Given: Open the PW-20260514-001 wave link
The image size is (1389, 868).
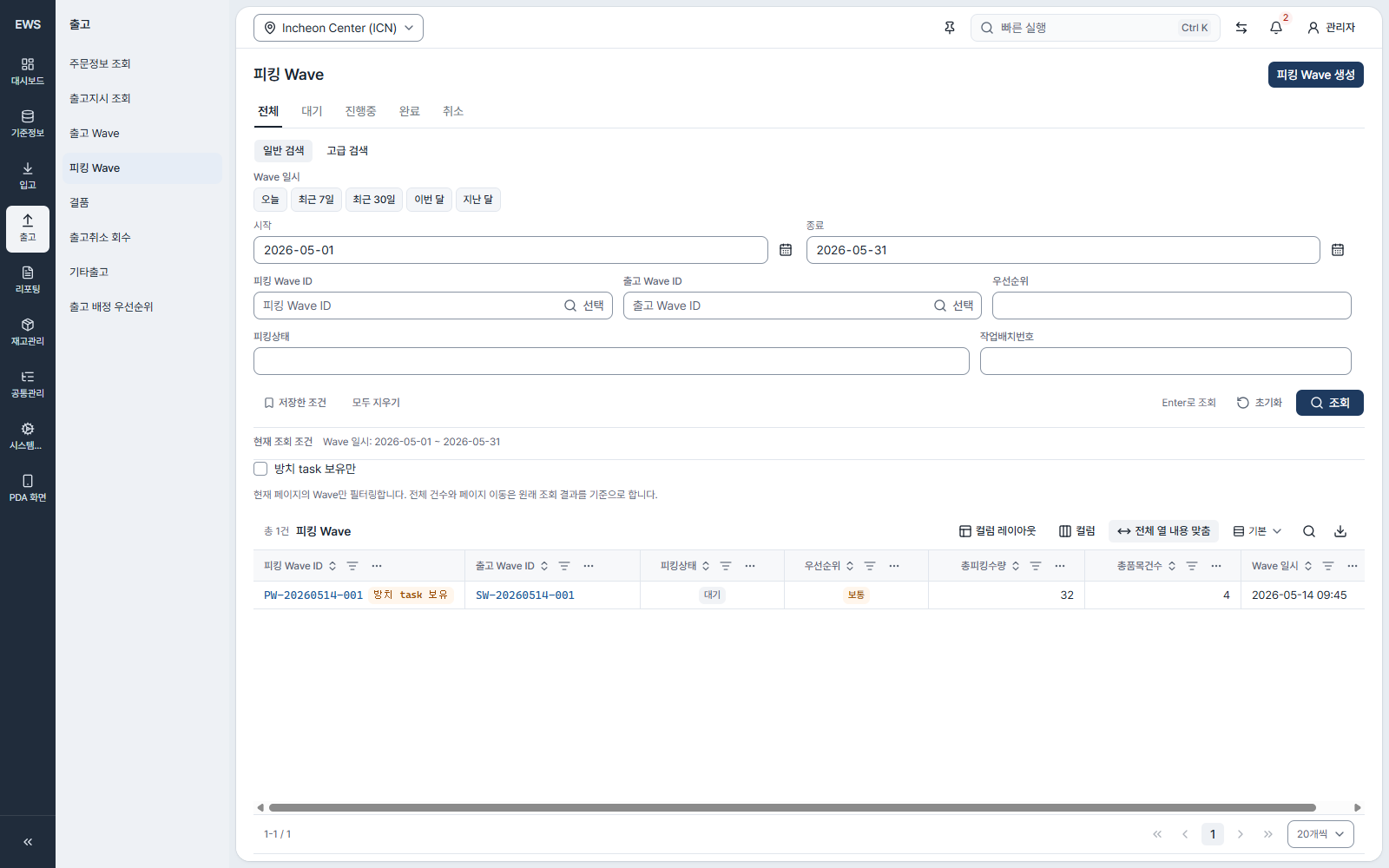Looking at the screenshot, I should tap(313, 595).
